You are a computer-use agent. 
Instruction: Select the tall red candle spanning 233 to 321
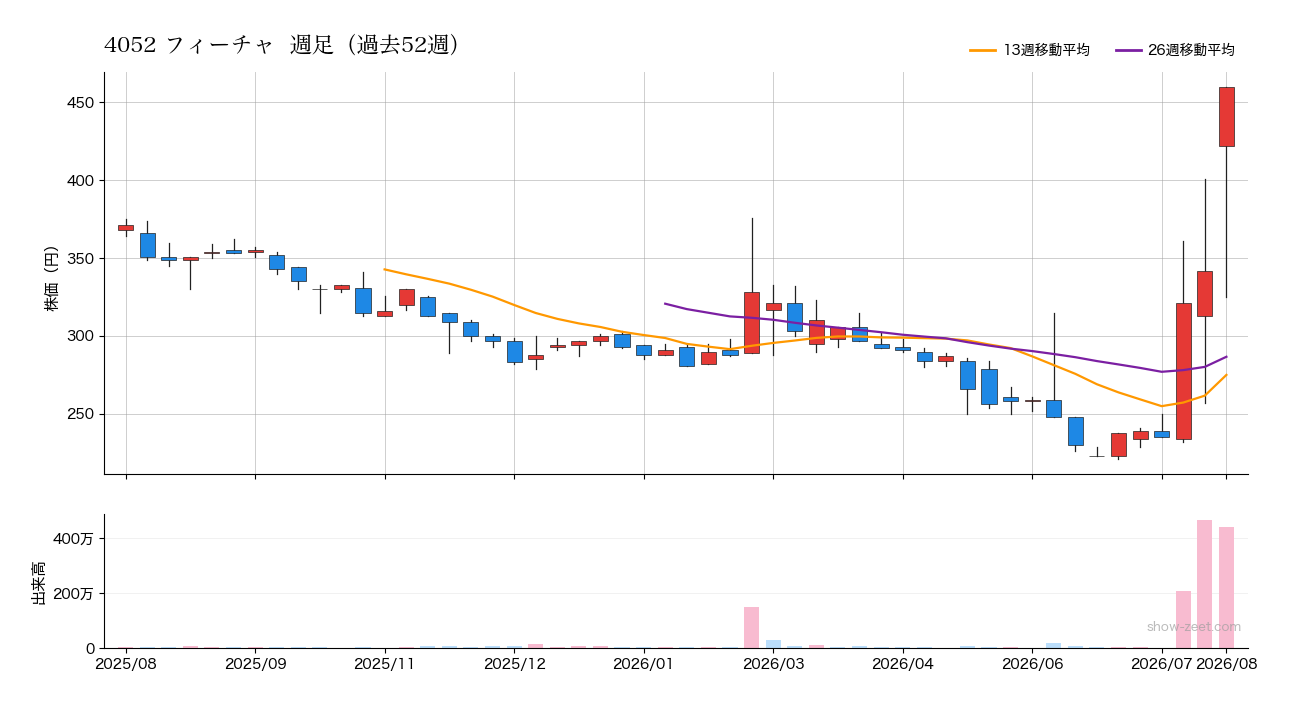[1184, 371]
